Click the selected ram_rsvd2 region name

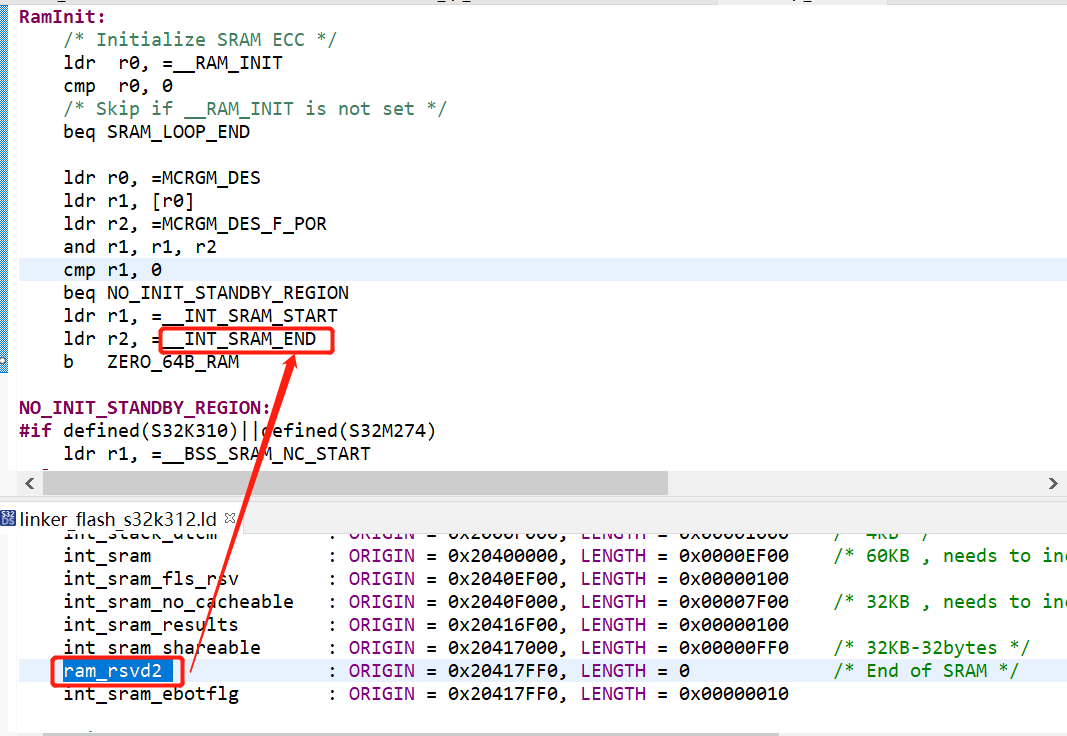(x=113, y=670)
